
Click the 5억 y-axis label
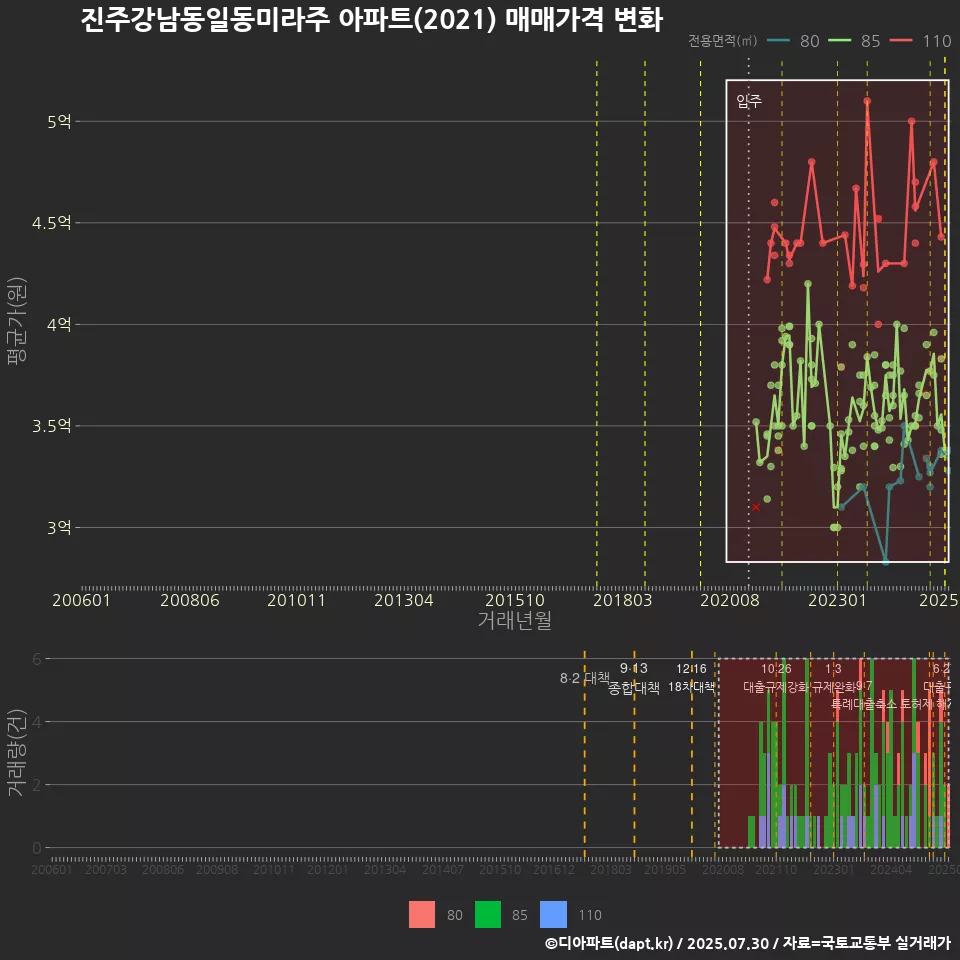[x=59, y=122]
